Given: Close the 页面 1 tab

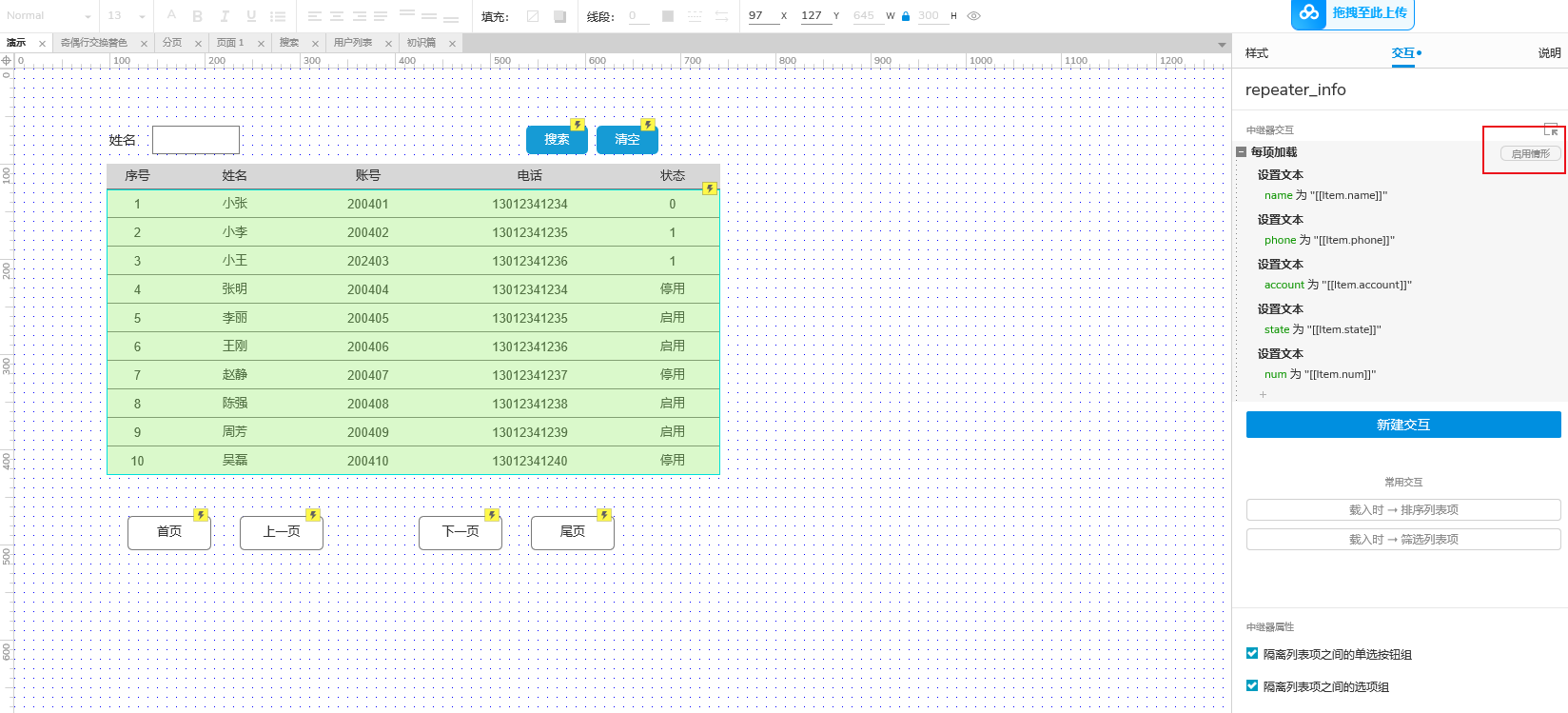Looking at the screenshot, I should [x=261, y=44].
